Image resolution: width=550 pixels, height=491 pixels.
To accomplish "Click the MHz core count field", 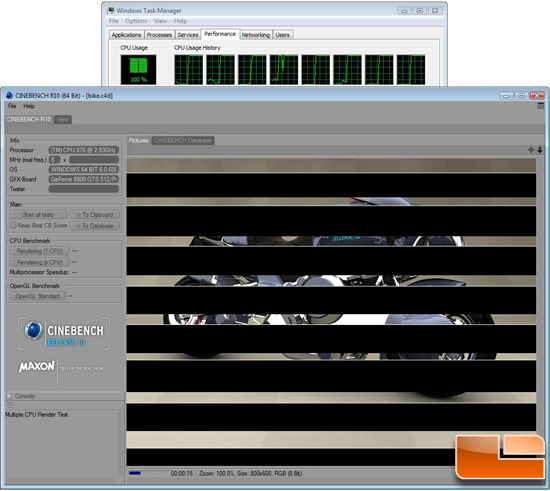I will coord(54,160).
